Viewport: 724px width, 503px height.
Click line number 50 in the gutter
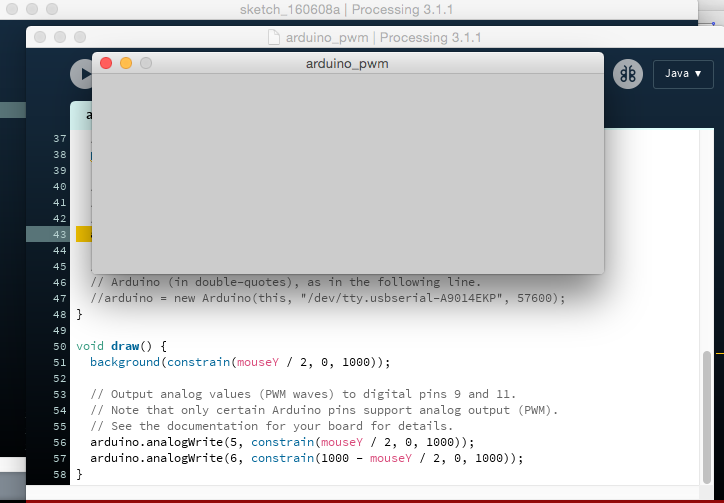click(60, 346)
